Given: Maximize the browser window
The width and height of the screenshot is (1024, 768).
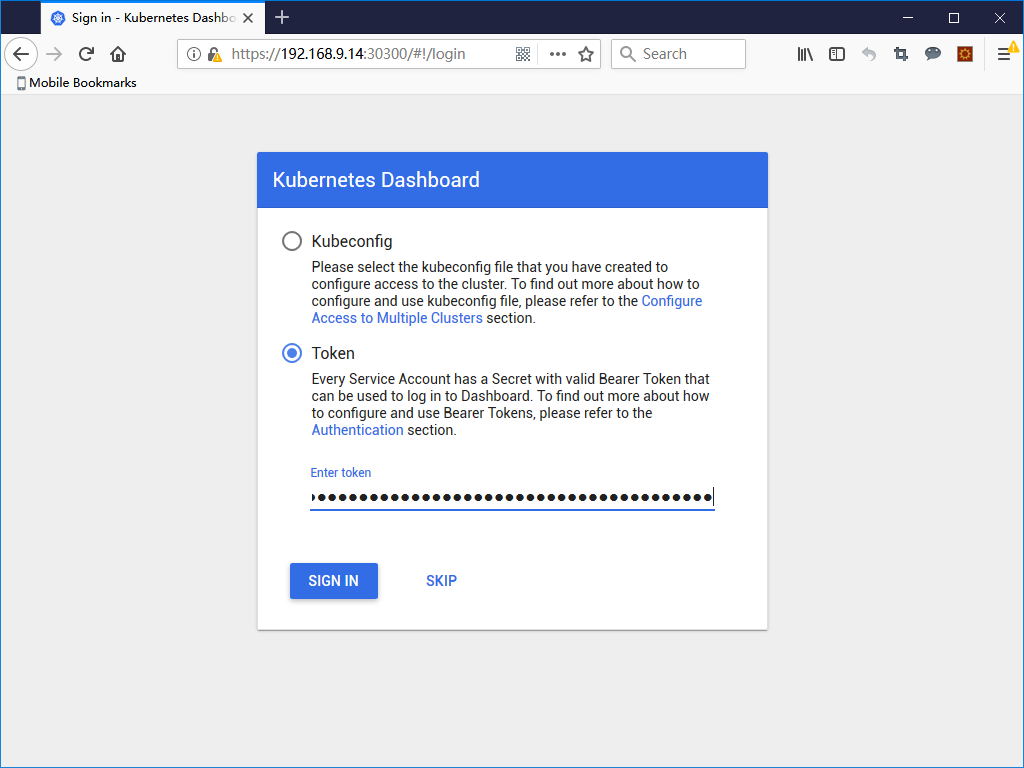Looking at the screenshot, I should 953,18.
